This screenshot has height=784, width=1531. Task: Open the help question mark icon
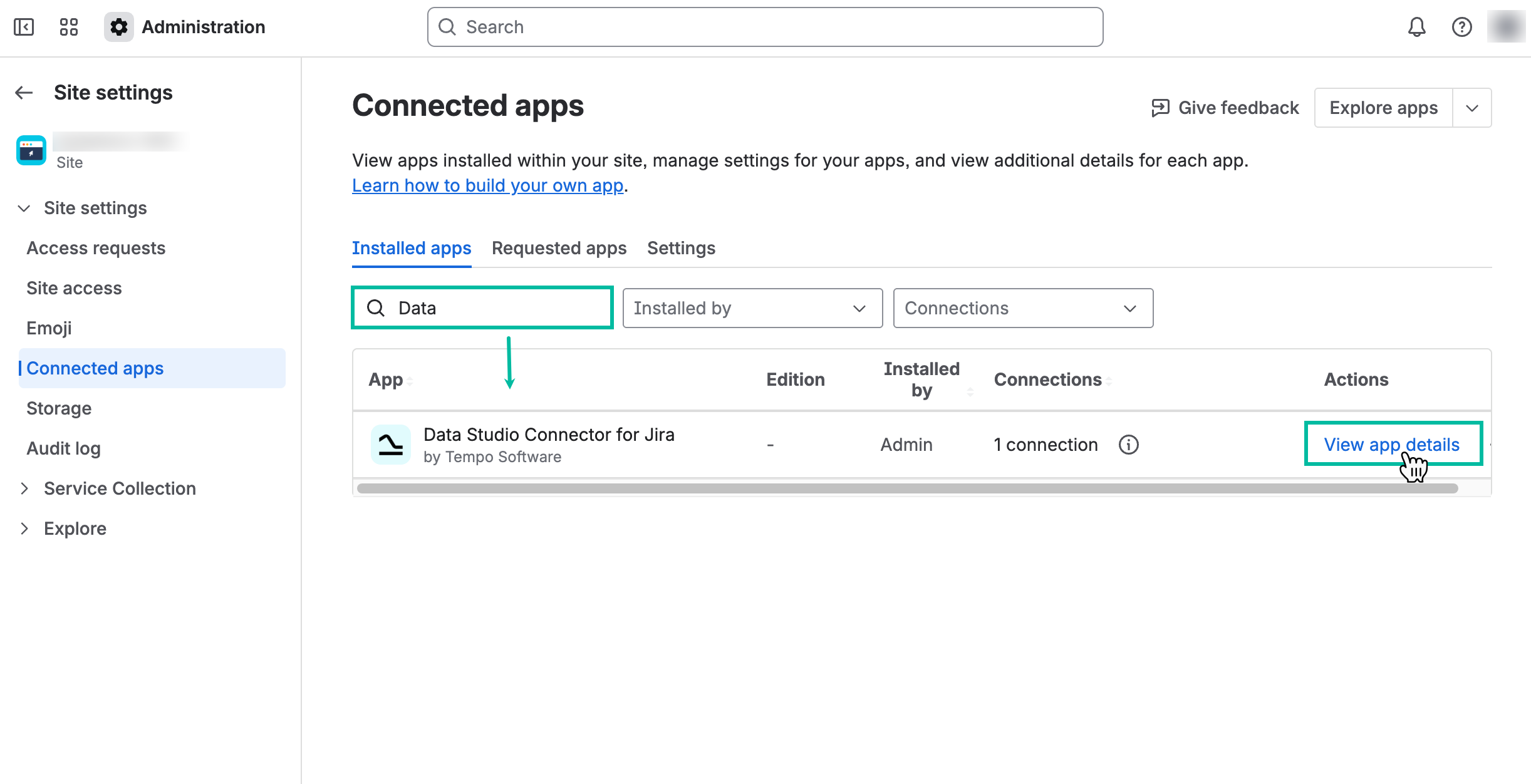pos(1462,27)
